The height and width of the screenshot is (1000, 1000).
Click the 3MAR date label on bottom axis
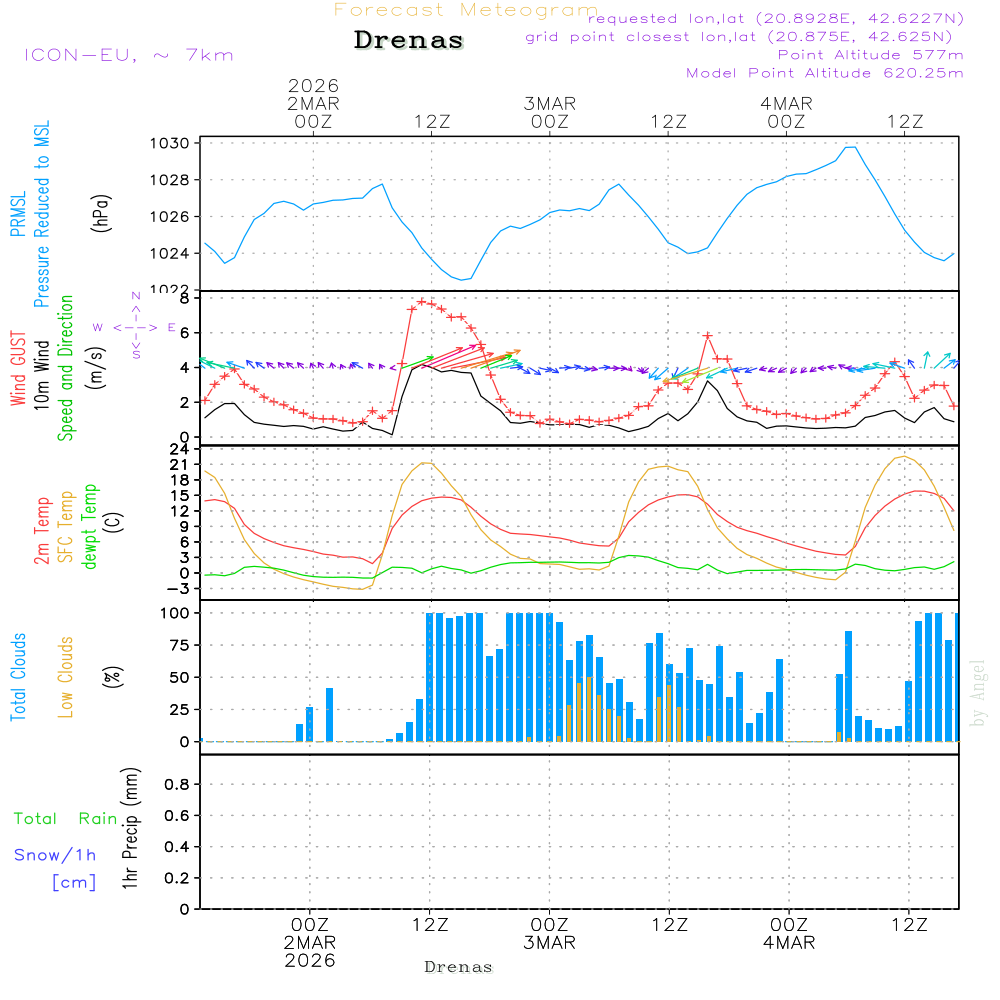549,943
